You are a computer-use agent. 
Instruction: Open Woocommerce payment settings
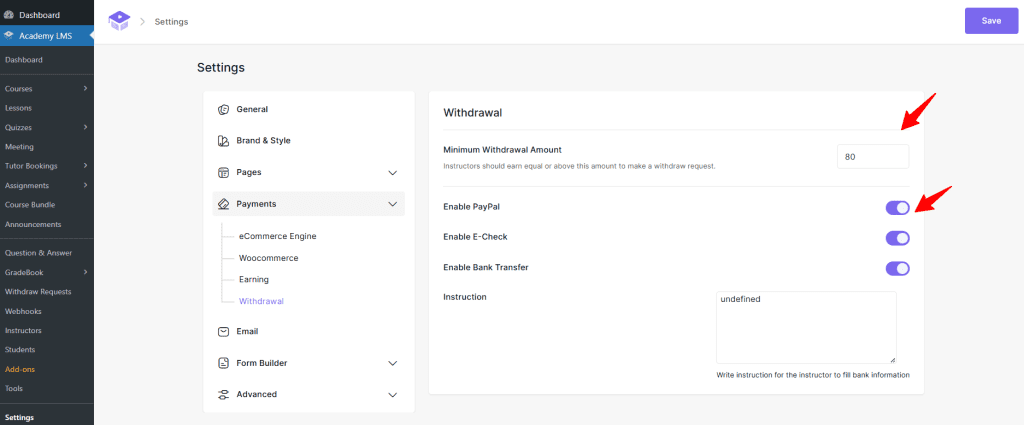[268, 258]
